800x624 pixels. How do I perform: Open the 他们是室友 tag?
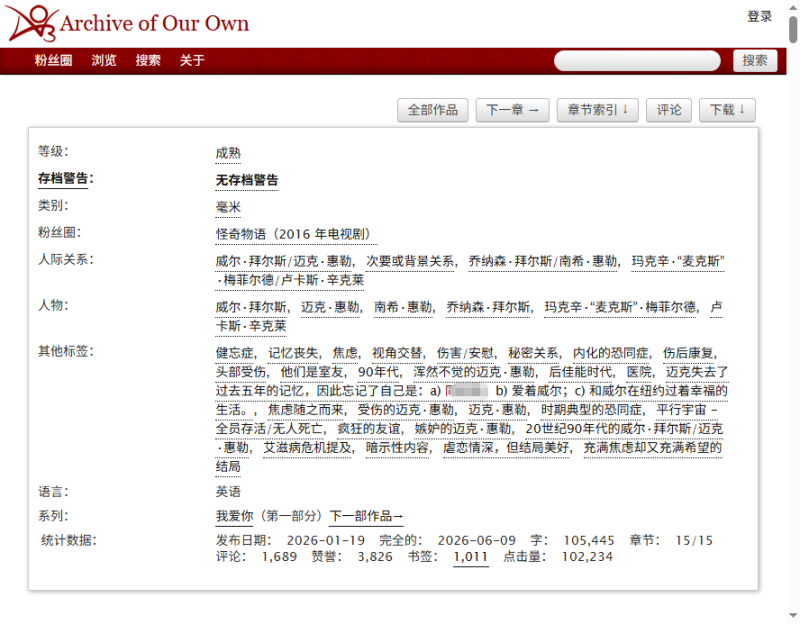click(312, 372)
